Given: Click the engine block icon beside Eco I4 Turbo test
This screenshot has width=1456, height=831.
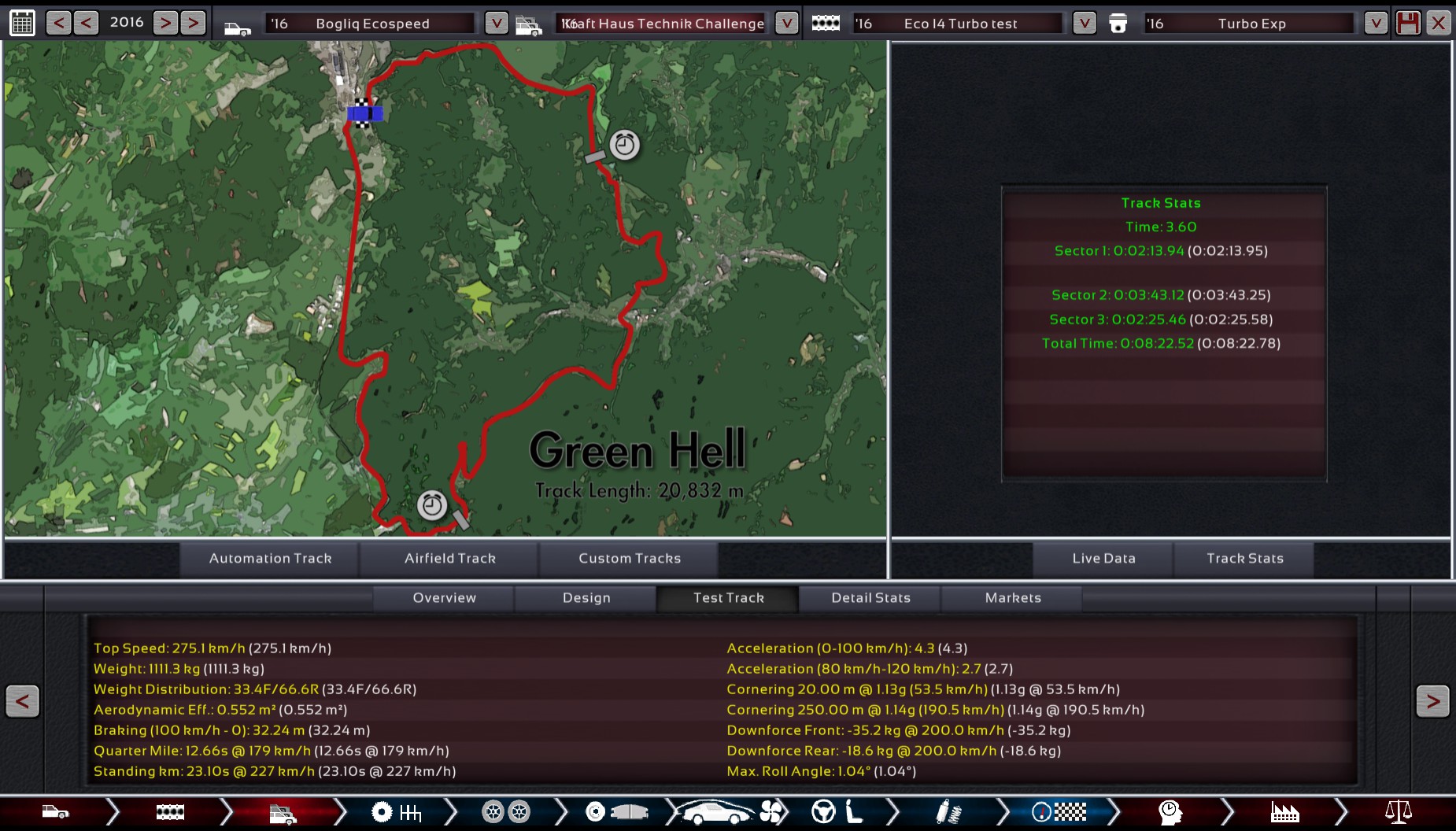Looking at the screenshot, I should tap(826, 23).
